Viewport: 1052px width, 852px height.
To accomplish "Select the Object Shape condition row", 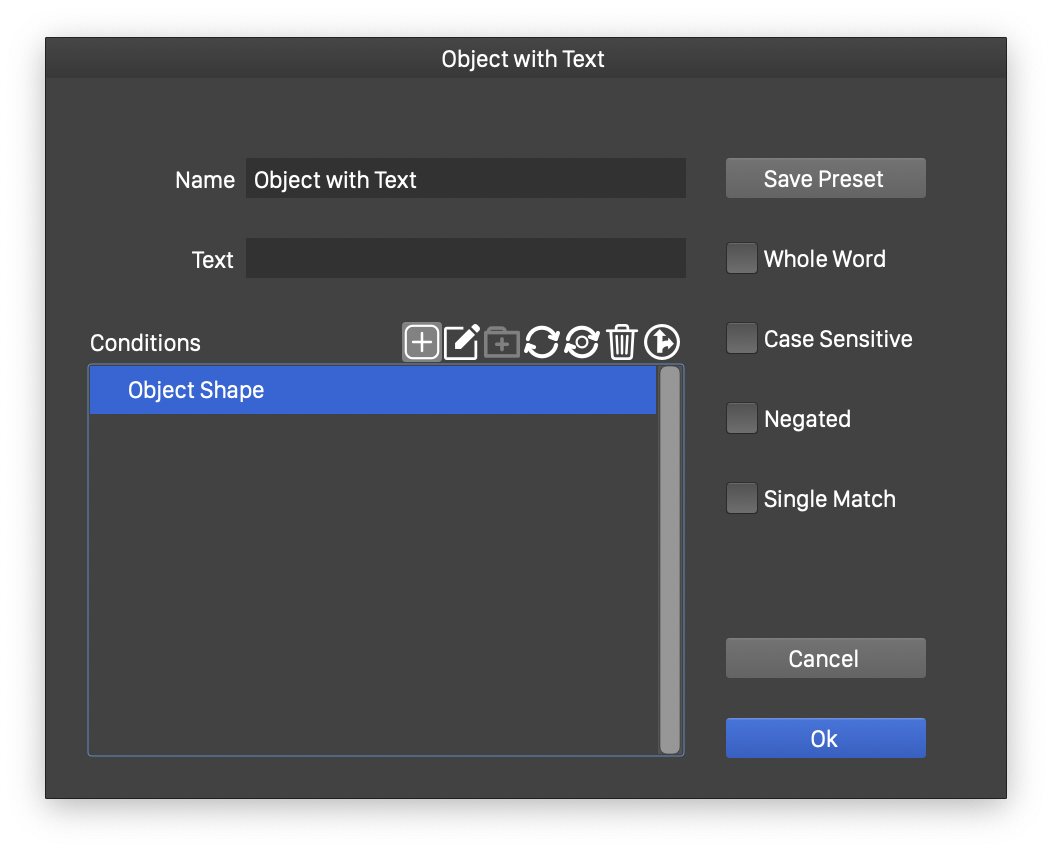I will [x=372, y=390].
